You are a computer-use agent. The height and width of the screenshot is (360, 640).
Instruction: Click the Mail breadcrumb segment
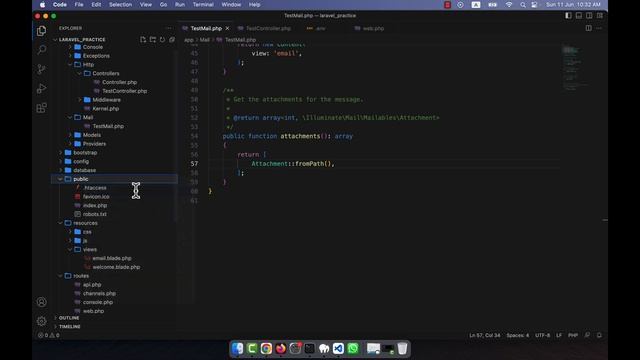[204, 40]
